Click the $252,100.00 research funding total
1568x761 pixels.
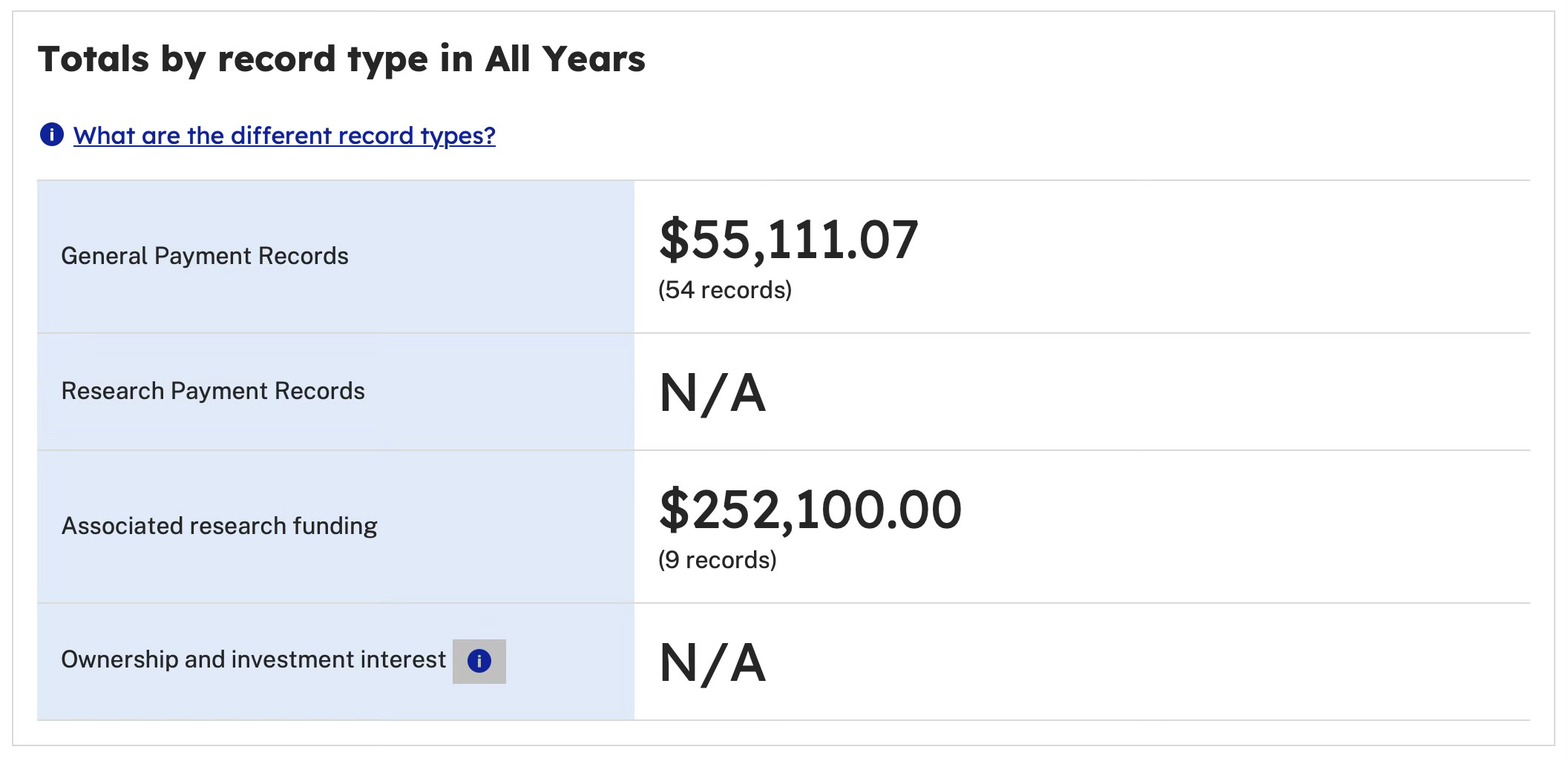[x=810, y=510]
